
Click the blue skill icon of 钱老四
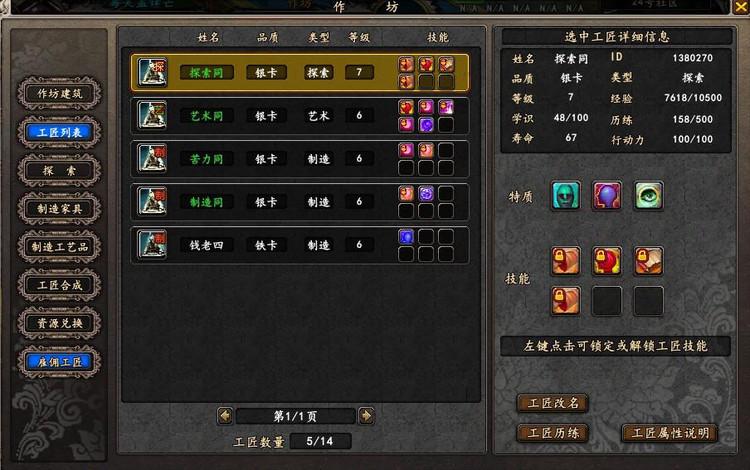[x=406, y=236]
